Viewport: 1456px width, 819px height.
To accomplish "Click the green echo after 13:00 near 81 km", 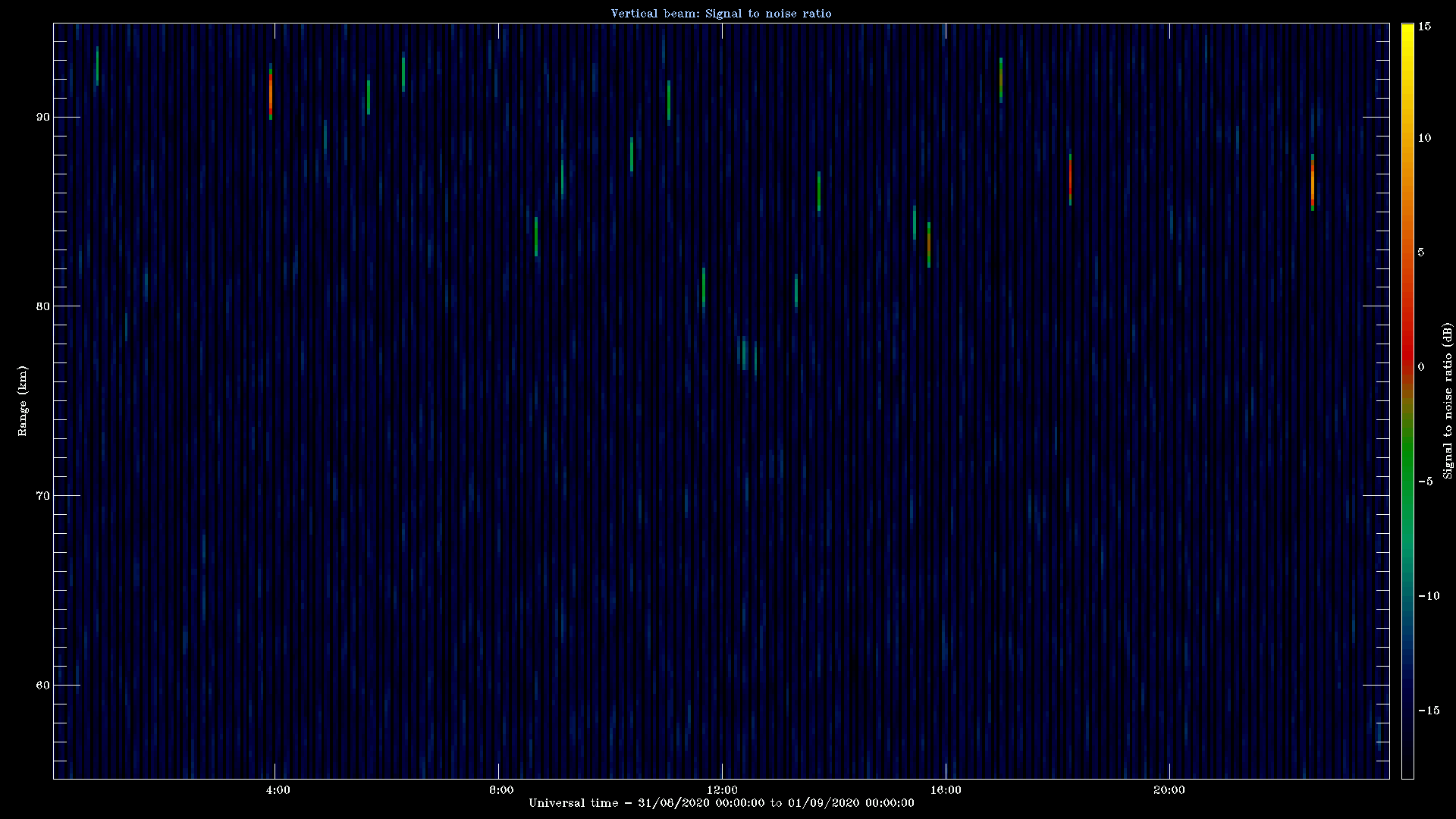I will pyautogui.click(x=796, y=290).
